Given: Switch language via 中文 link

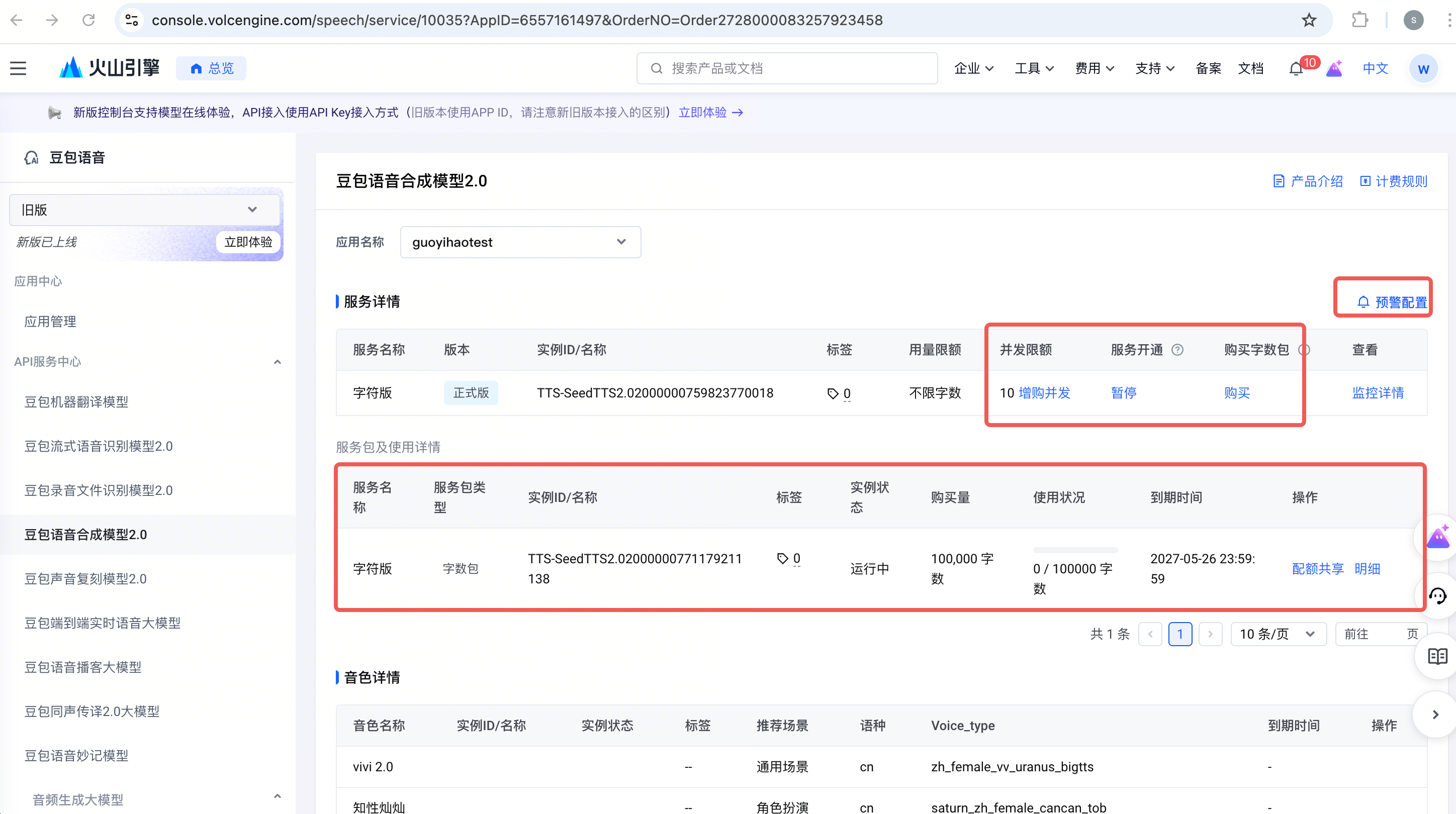Looking at the screenshot, I should (1375, 68).
